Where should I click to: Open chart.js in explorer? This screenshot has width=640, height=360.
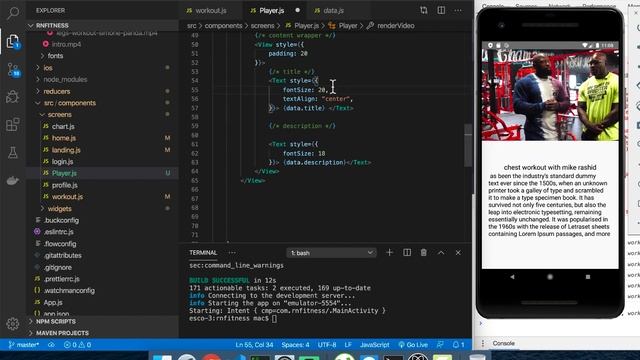(63, 127)
